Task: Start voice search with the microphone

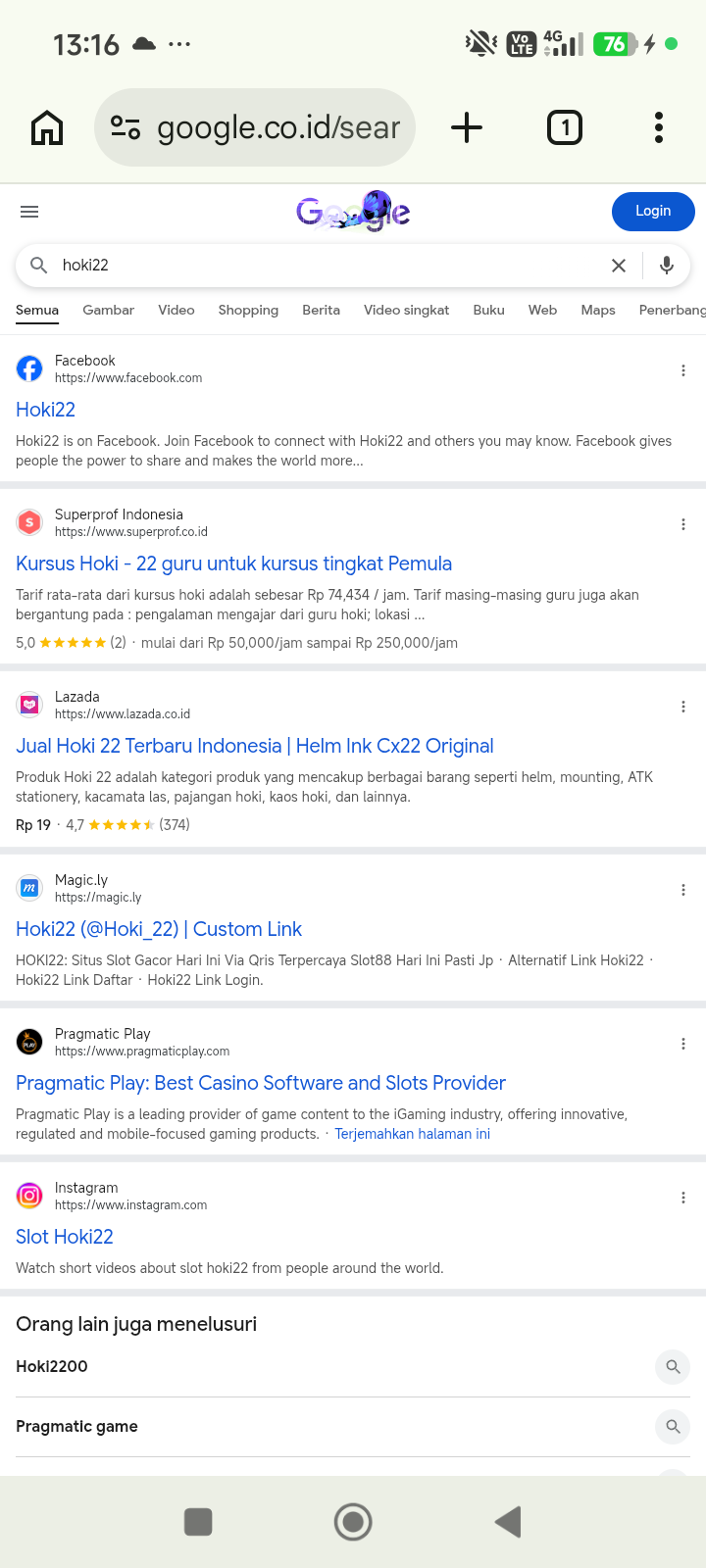Action: (x=667, y=266)
